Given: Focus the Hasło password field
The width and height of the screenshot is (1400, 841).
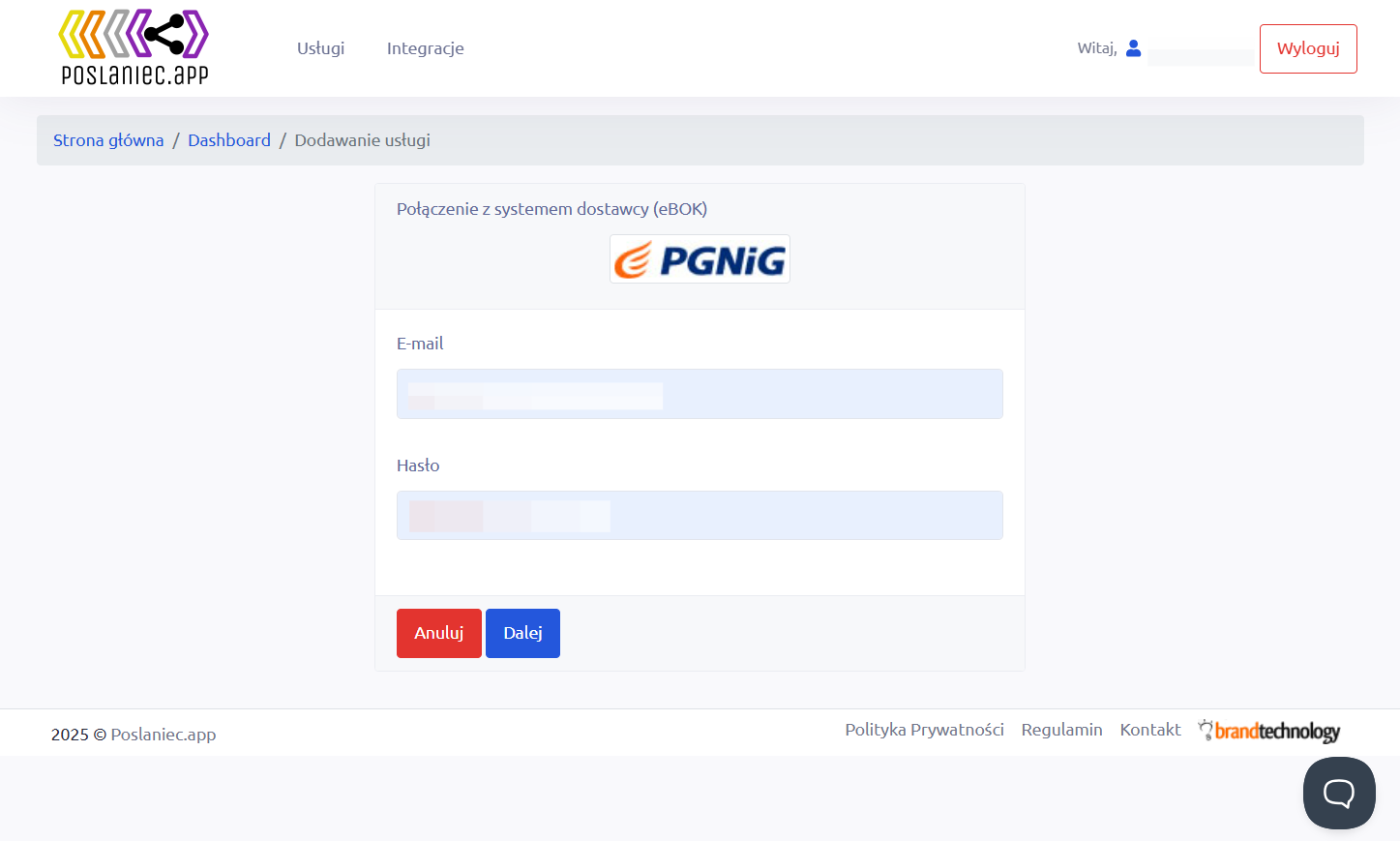Looking at the screenshot, I should tap(700, 516).
